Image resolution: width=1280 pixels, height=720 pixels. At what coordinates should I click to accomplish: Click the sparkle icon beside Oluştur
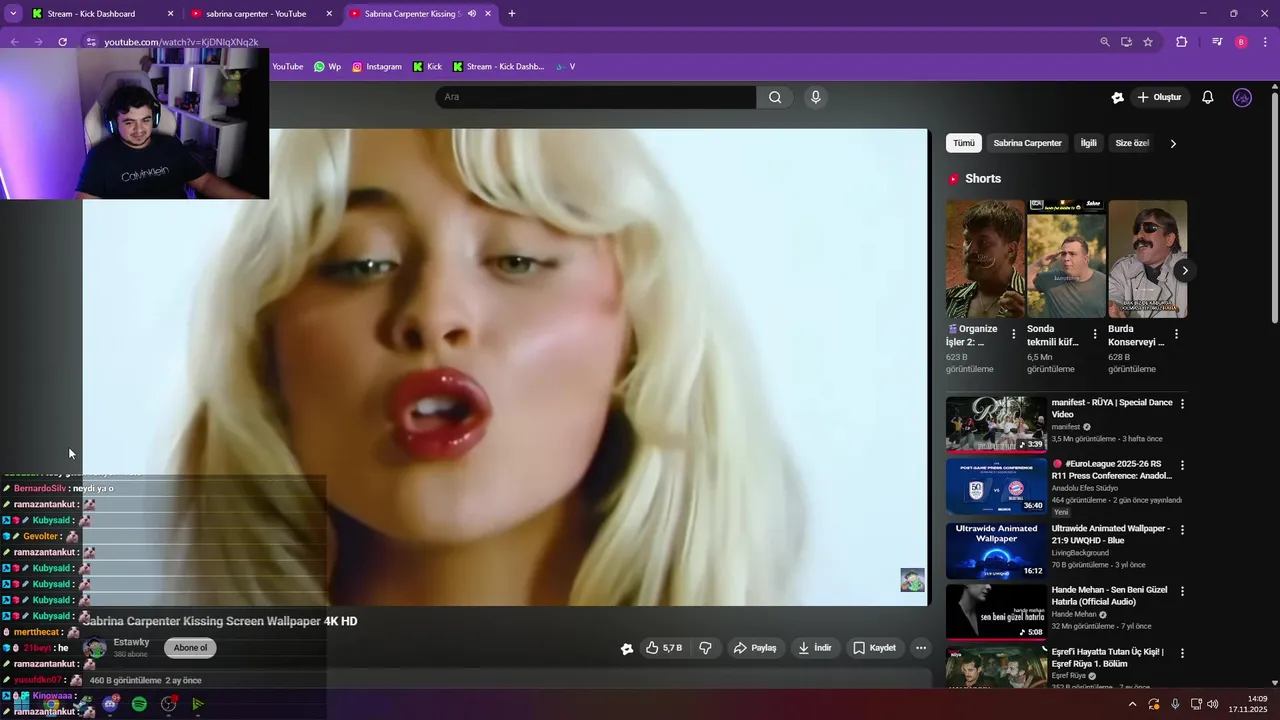[1118, 97]
